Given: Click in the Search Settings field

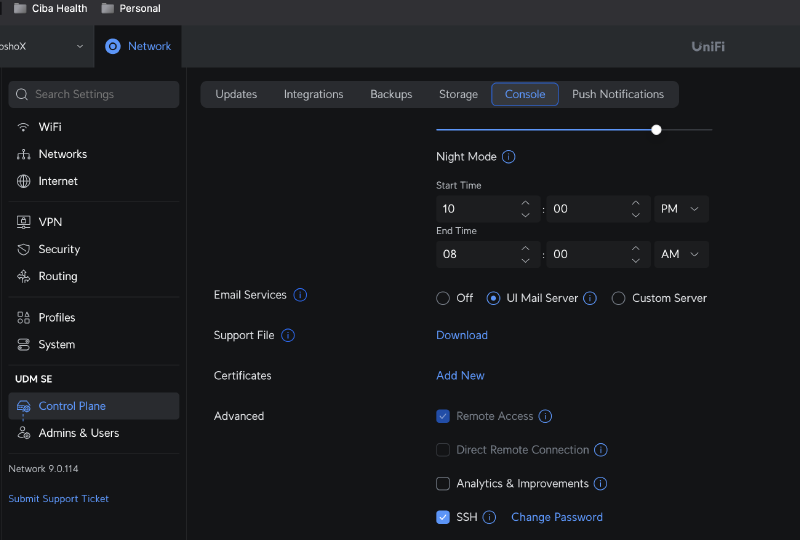Looking at the screenshot, I should click(x=94, y=94).
